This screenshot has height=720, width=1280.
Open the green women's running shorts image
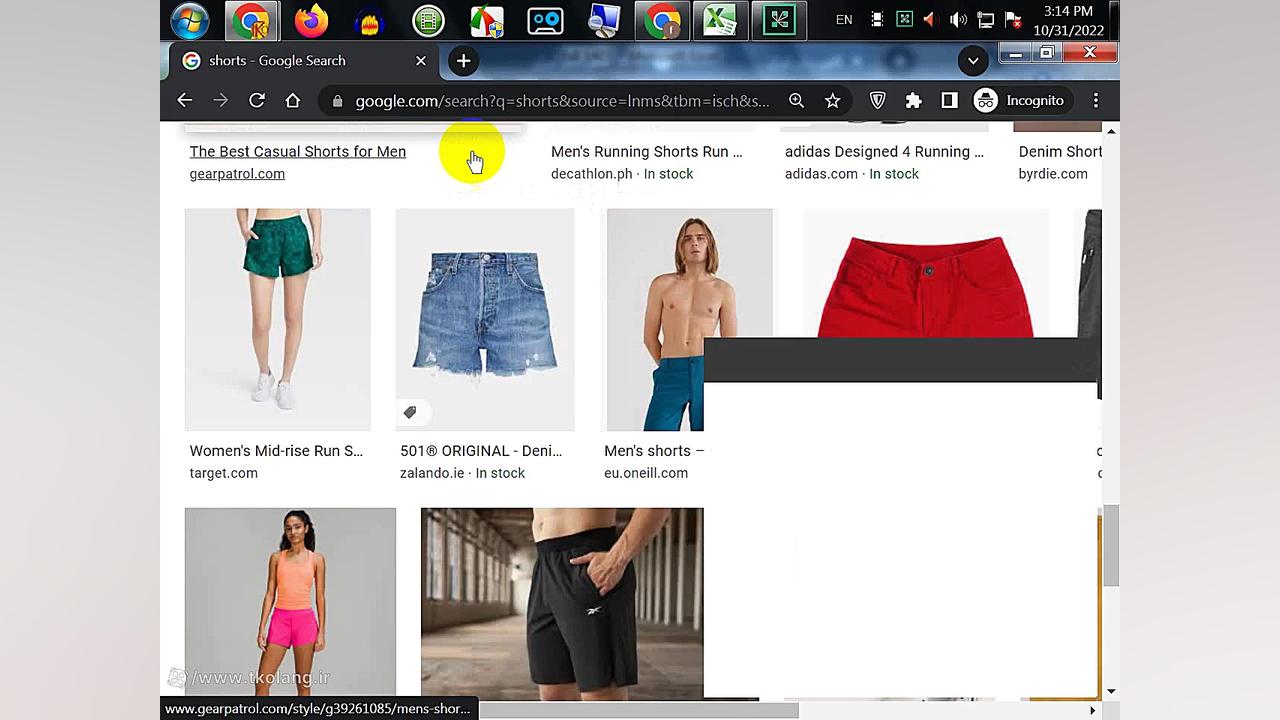277,319
